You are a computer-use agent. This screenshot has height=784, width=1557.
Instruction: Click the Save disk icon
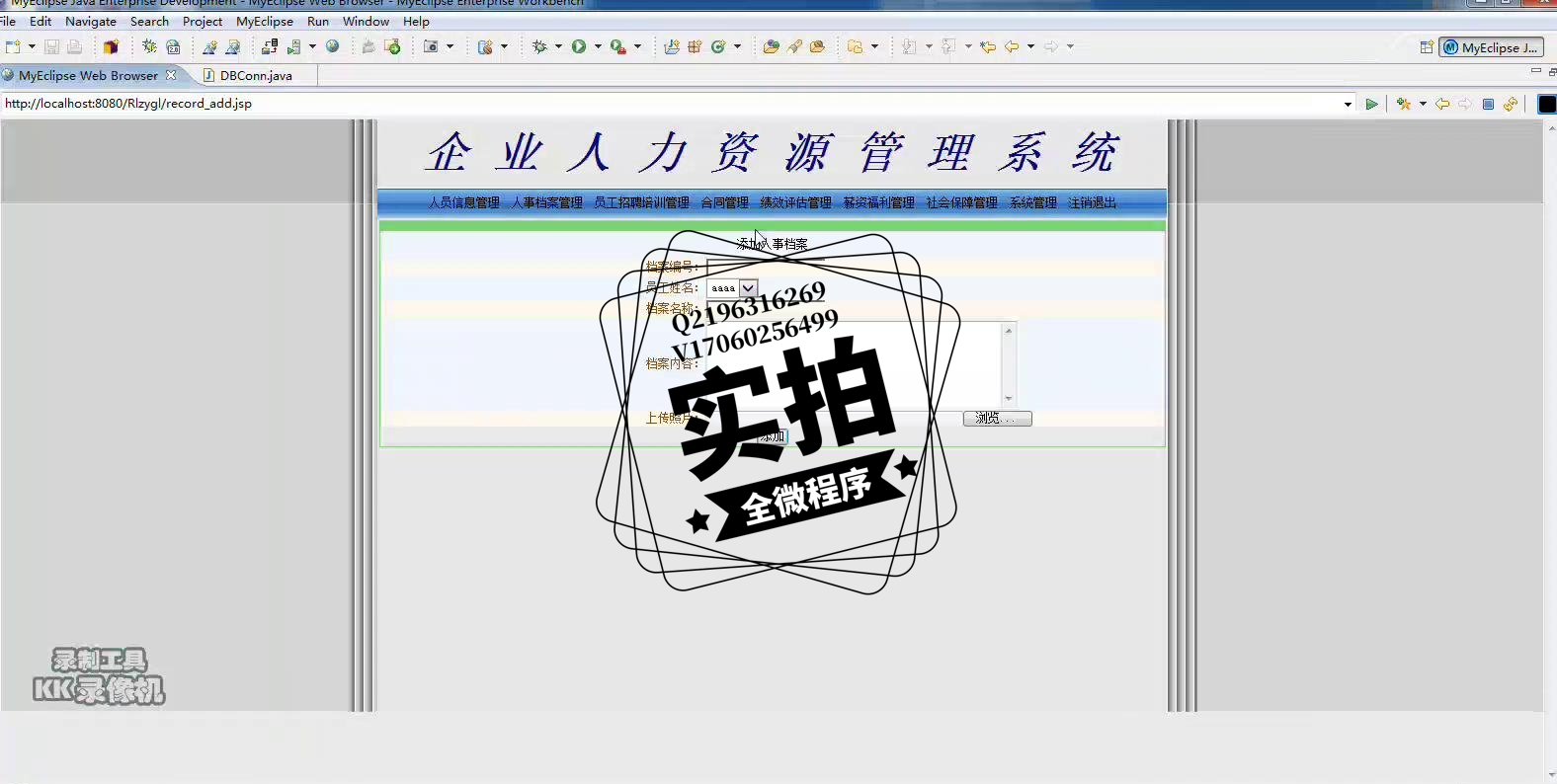(51, 46)
